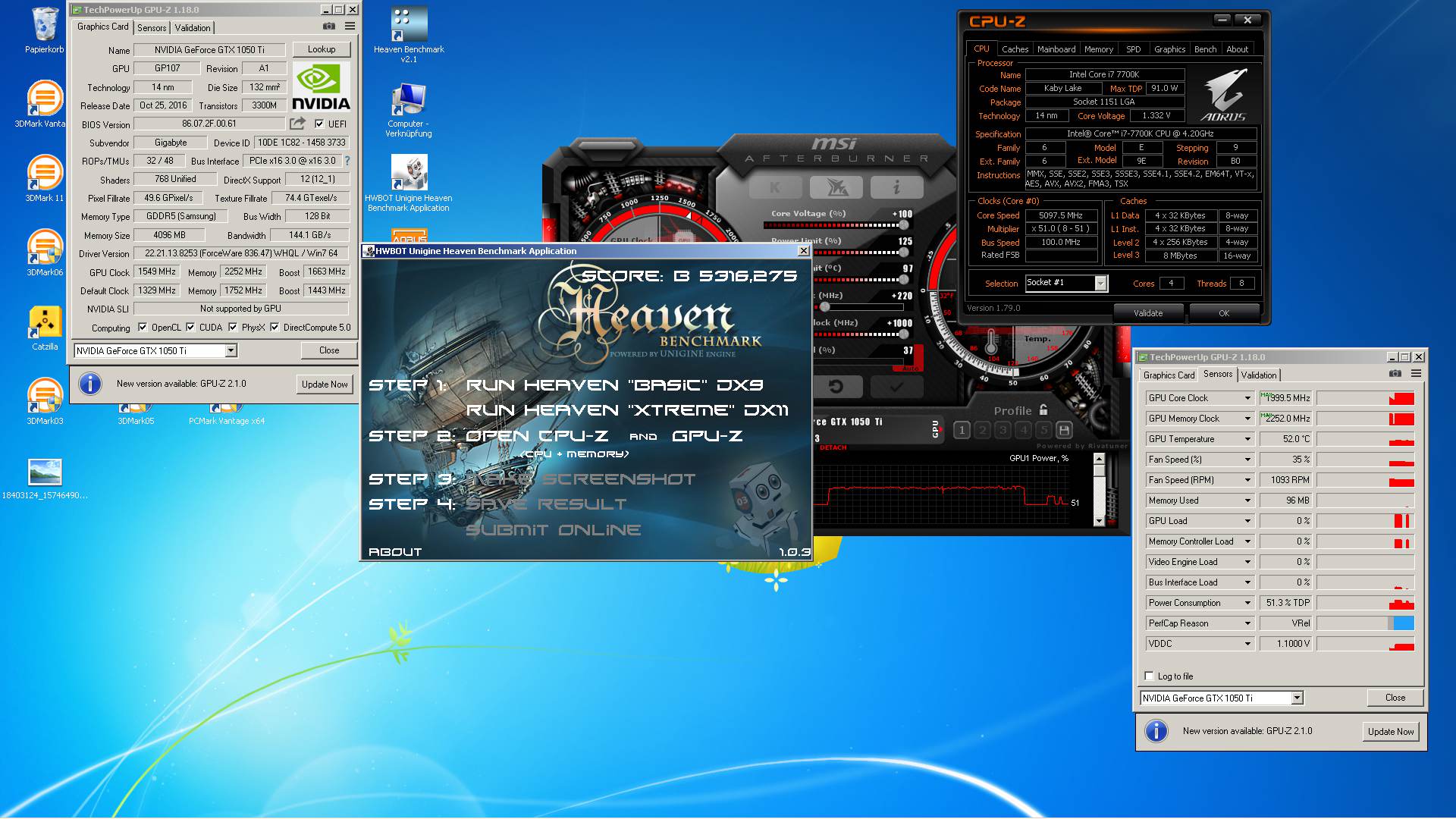The width and height of the screenshot is (1456, 819).
Task: Open Catzilla desktop shortcut
Action: [45, 328]
